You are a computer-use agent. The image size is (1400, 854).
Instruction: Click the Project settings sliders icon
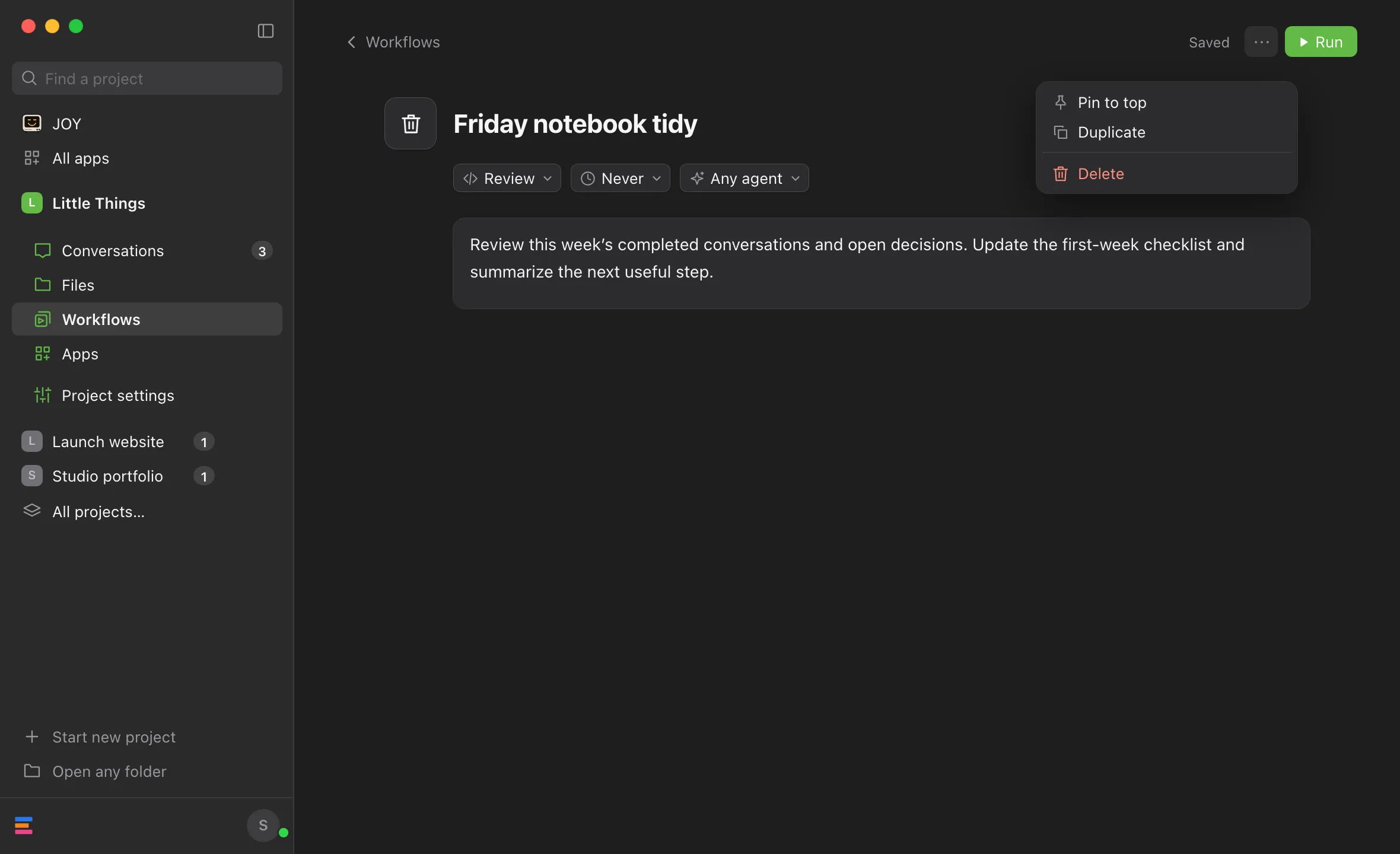43,395
